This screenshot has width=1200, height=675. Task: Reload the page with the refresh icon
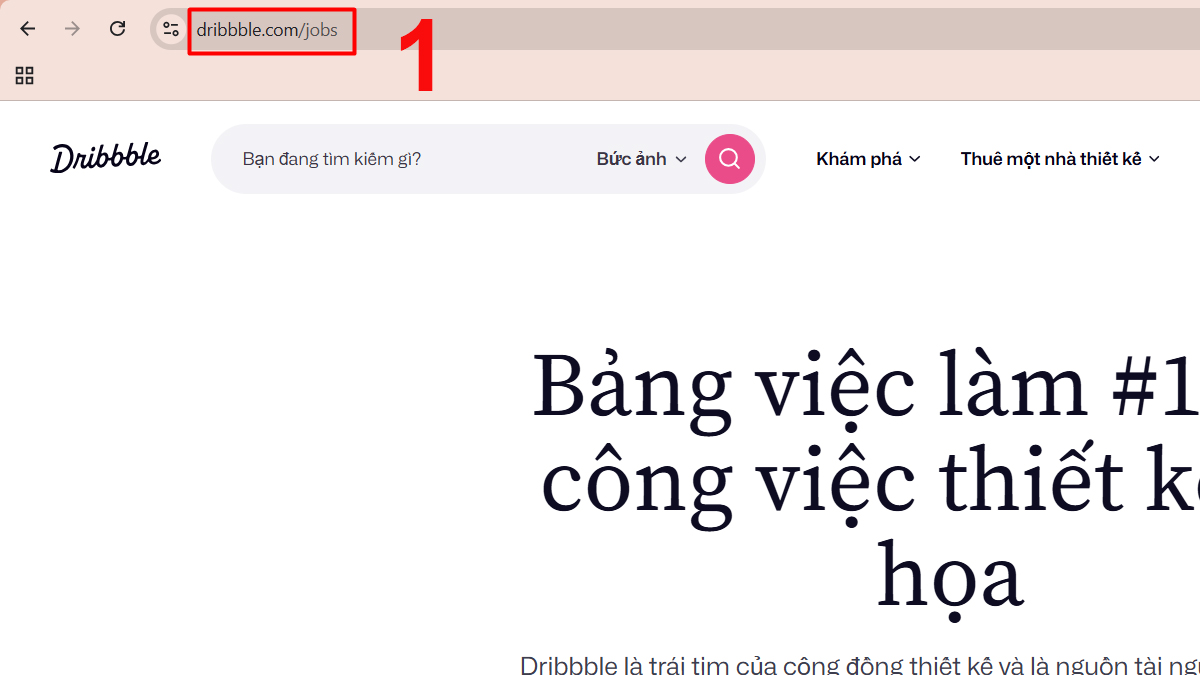click(x=117, y=29)
